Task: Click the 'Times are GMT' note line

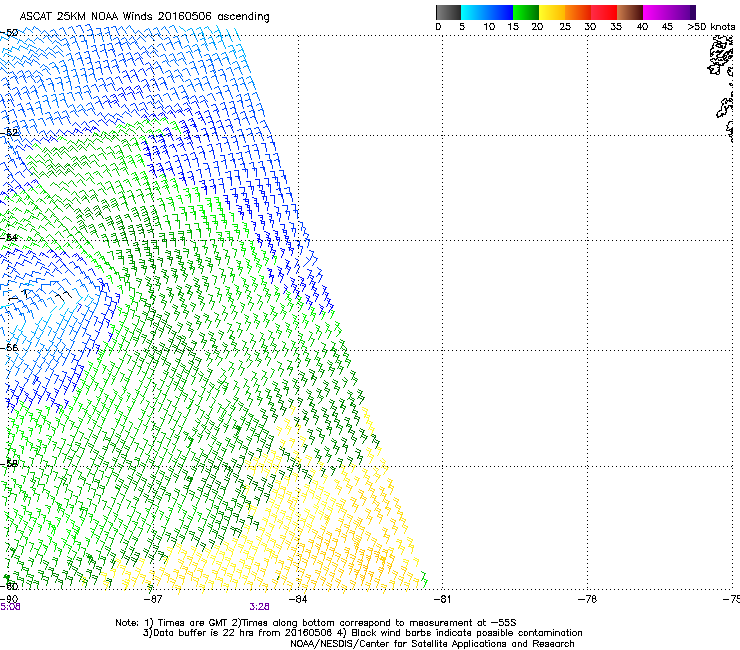Action: [316, 623]
